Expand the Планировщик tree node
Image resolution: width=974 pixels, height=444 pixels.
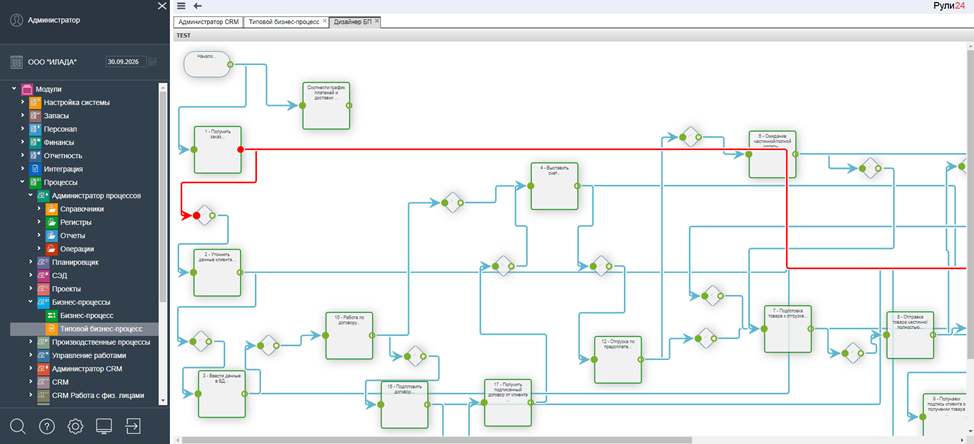pos(30,262)
